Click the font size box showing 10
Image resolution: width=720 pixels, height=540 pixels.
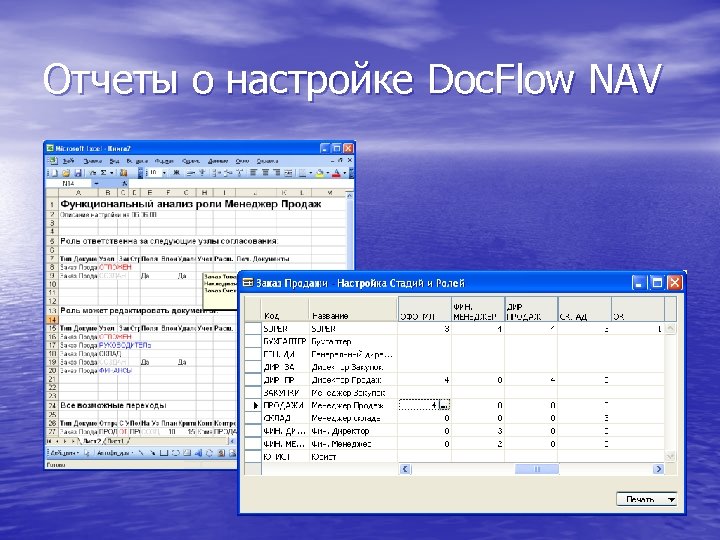point(154,173)
